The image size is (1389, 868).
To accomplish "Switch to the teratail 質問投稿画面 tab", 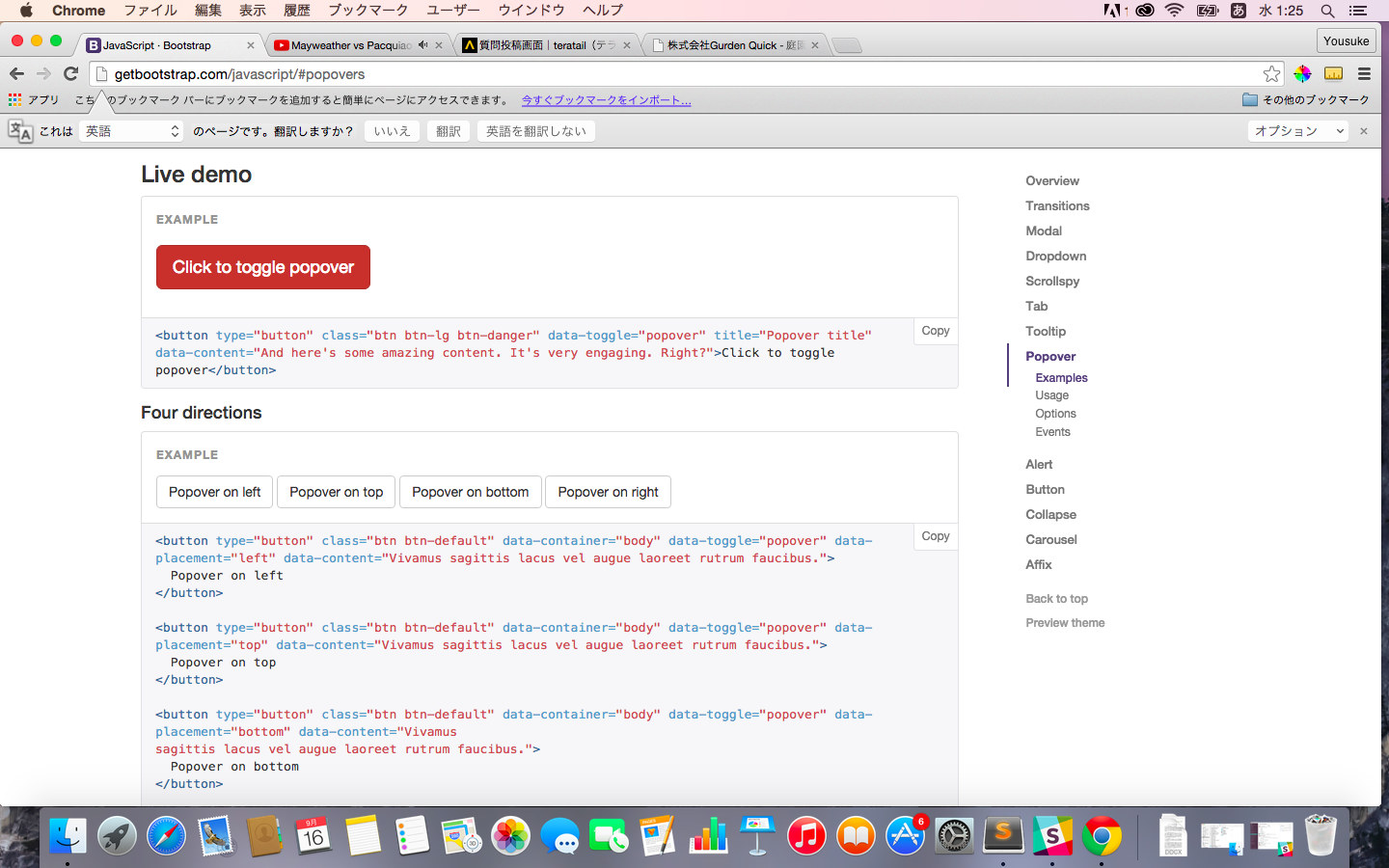I will tap(545, 45).
